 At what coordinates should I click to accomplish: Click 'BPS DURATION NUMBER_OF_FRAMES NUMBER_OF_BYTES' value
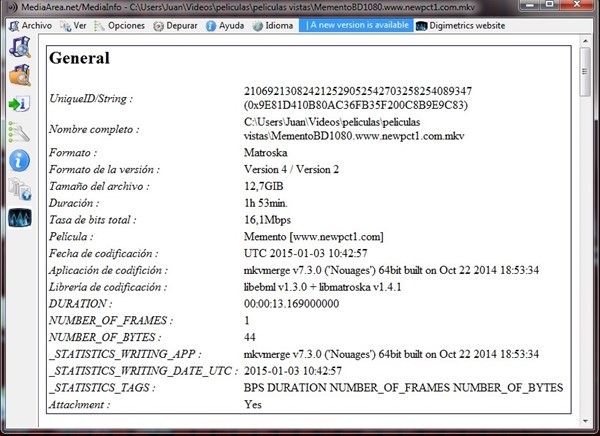pos(403,388)
